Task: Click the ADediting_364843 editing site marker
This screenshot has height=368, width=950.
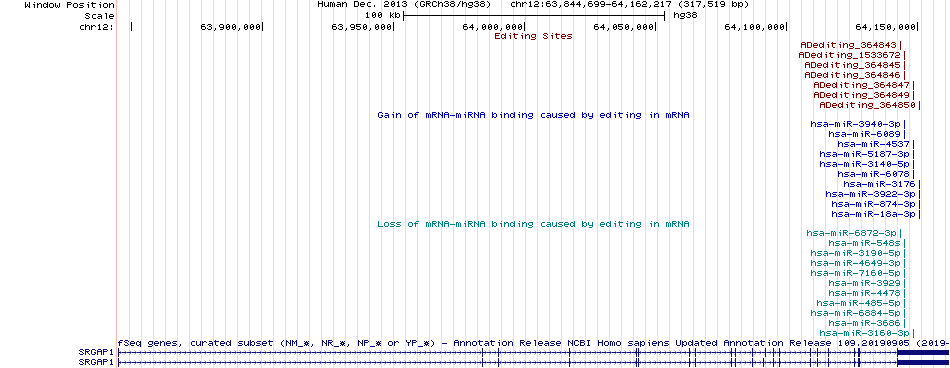Action: (x=850, y=45)
